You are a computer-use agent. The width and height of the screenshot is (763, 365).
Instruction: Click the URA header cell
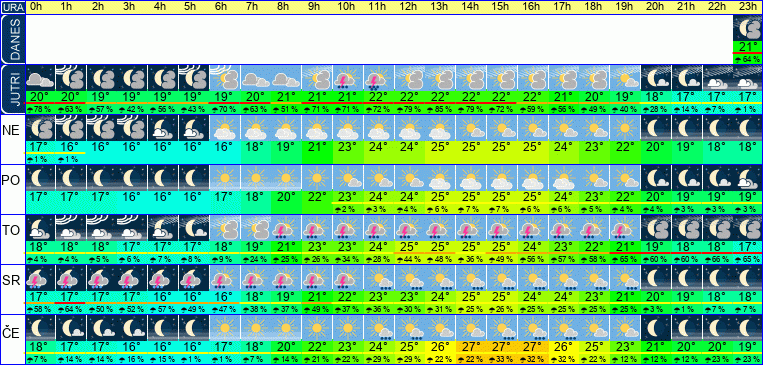[x=12, y=7]
